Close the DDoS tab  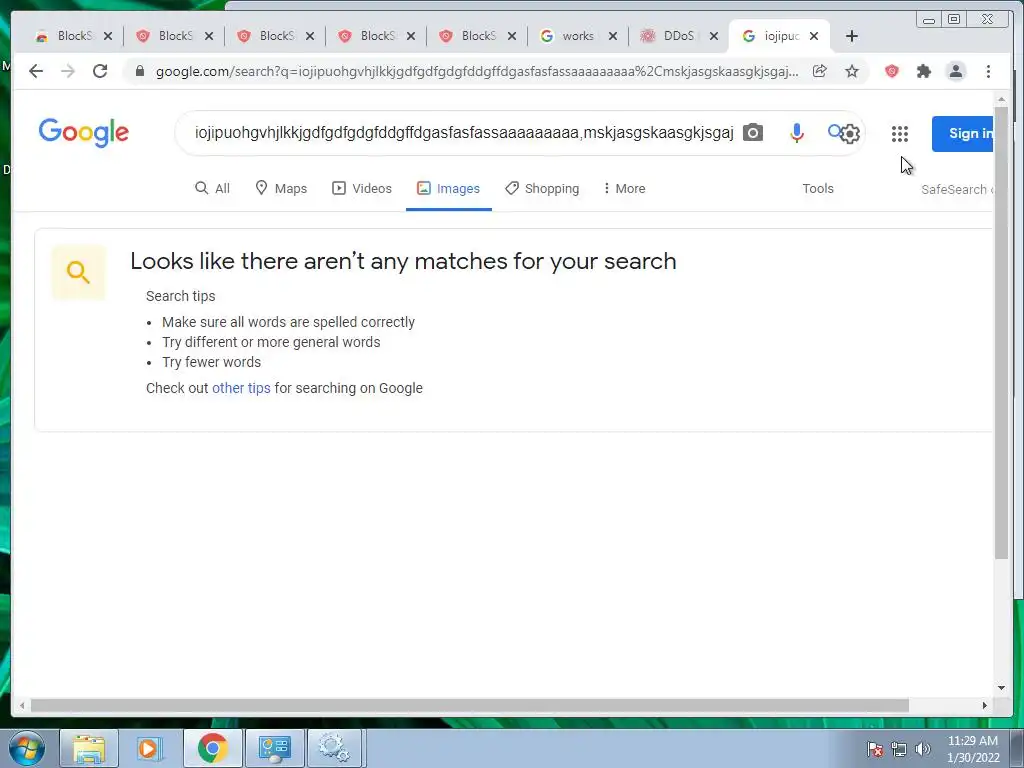point(714,36)
